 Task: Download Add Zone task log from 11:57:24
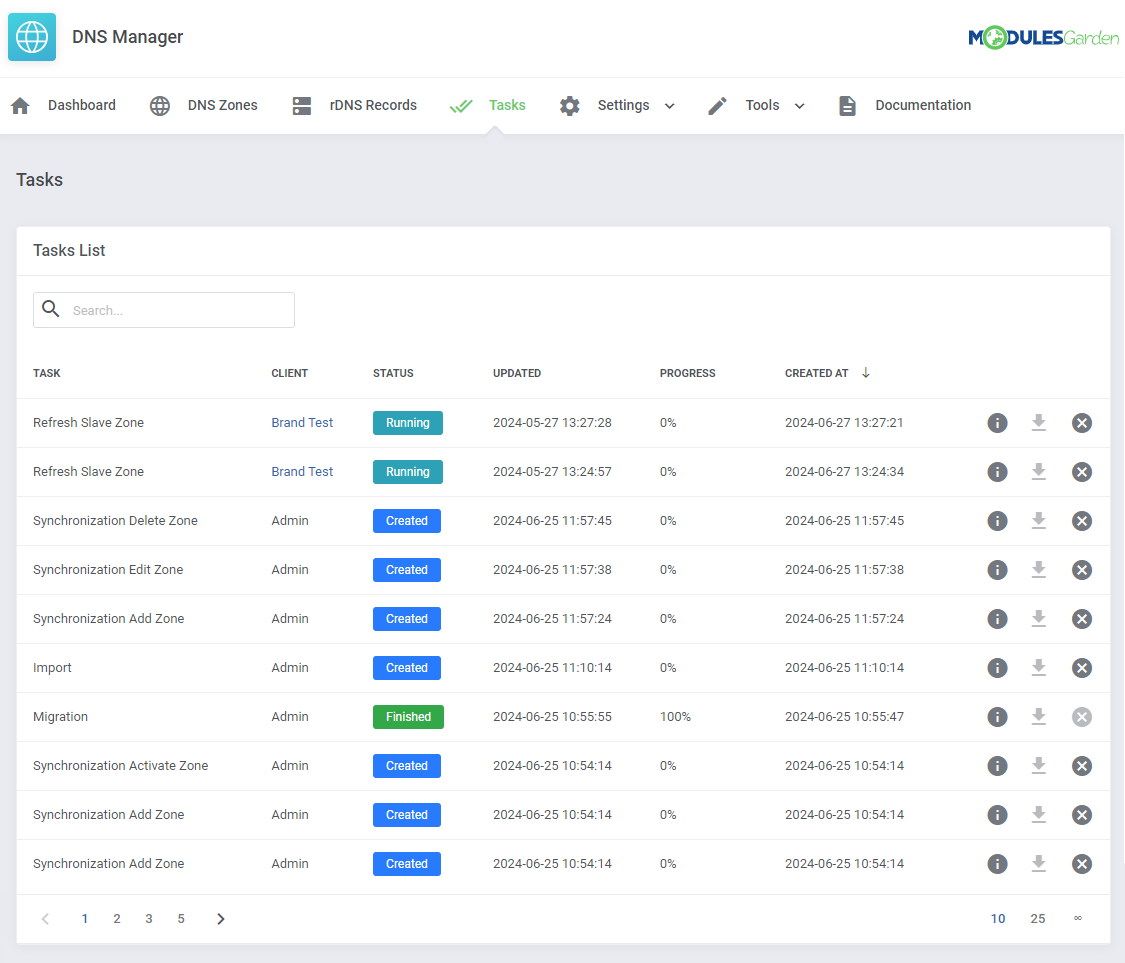(1038, 619)
